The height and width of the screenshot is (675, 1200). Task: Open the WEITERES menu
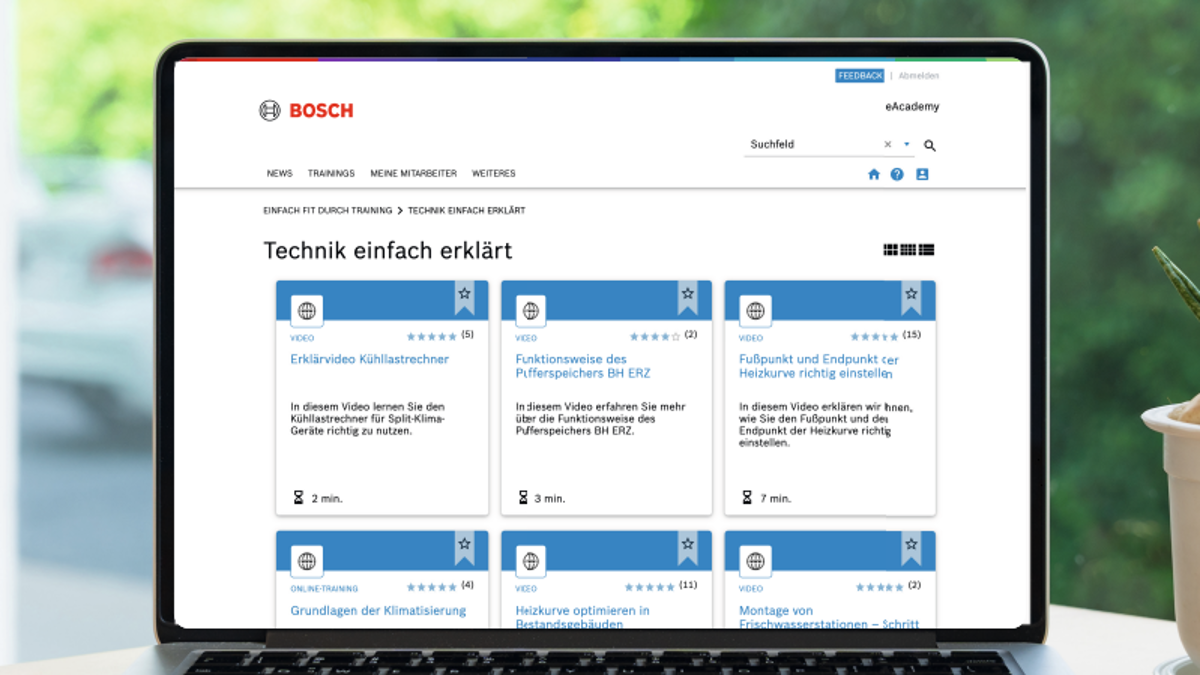(494, 174)
